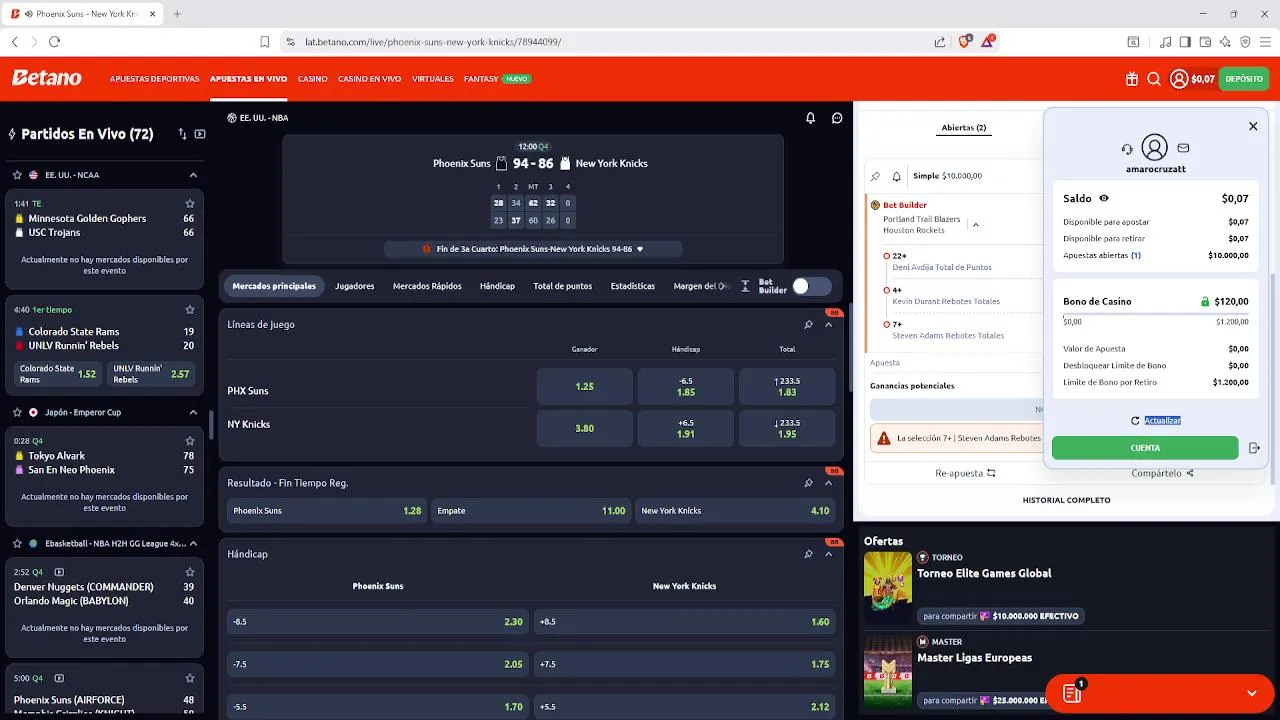Screen dimensions: 1280x720
Task: Click Compártelo share button
Action: (x=1162, y=473)
